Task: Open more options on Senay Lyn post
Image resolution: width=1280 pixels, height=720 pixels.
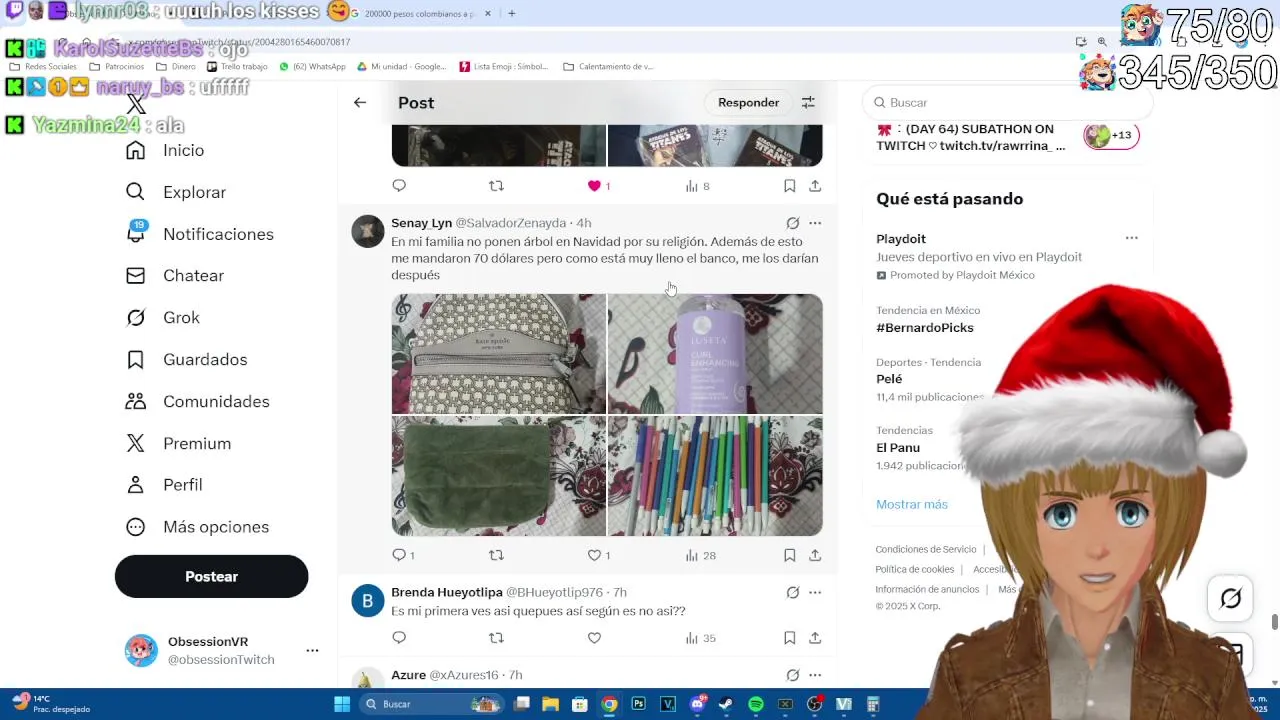Action: click(815, 223)
